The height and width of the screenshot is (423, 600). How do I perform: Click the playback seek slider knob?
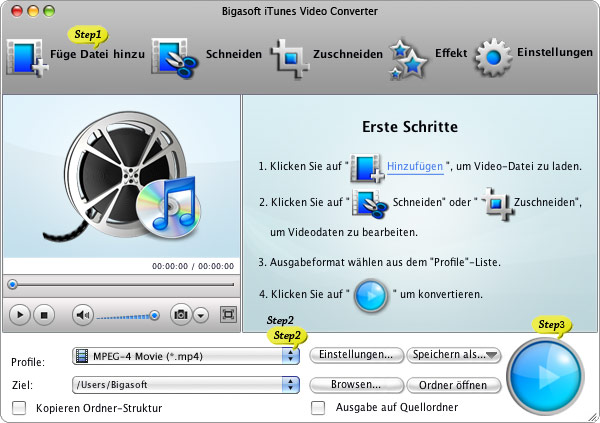13,284
